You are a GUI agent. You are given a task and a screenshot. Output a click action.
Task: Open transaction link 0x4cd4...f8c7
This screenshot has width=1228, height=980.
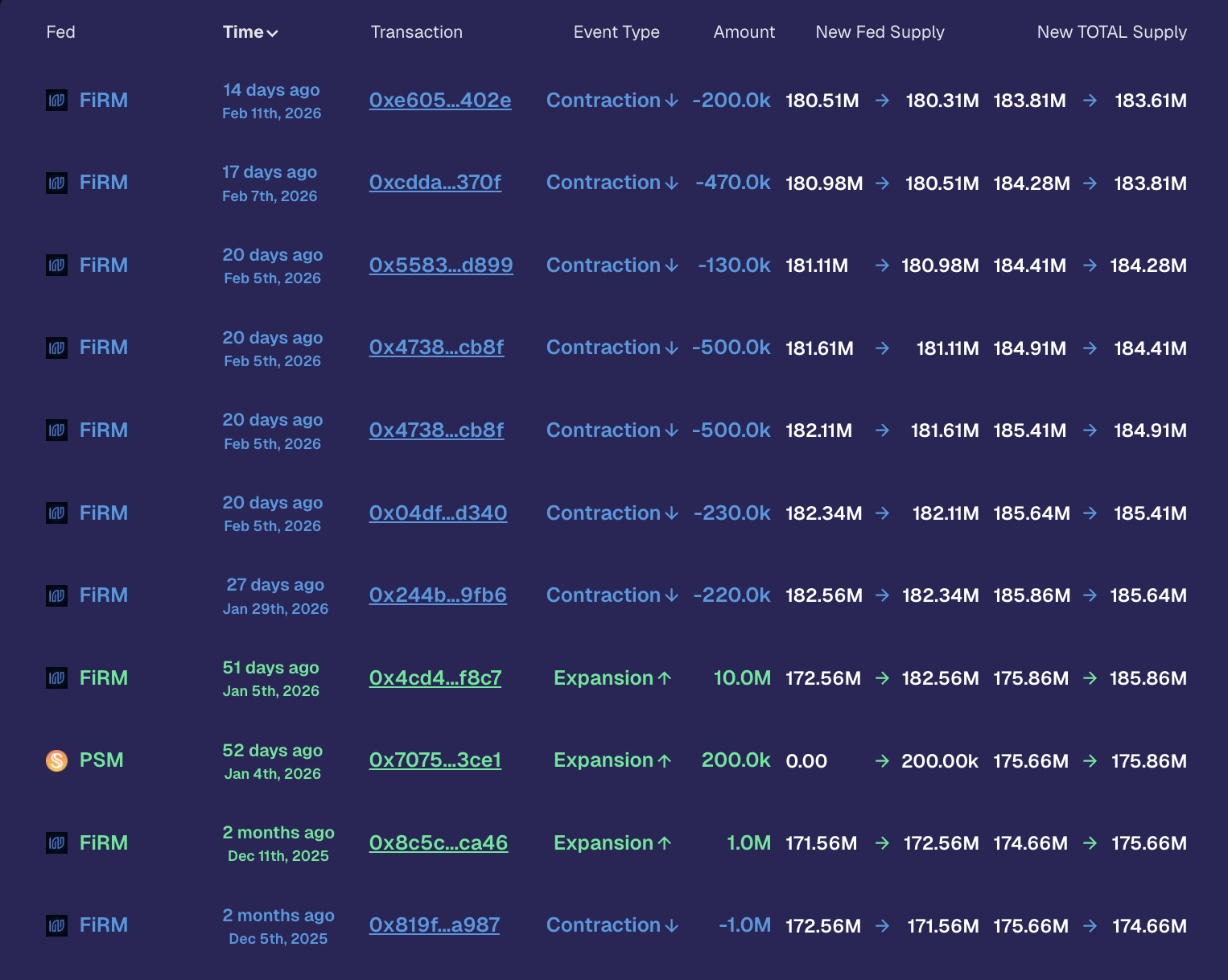click(x=435, y=678)
